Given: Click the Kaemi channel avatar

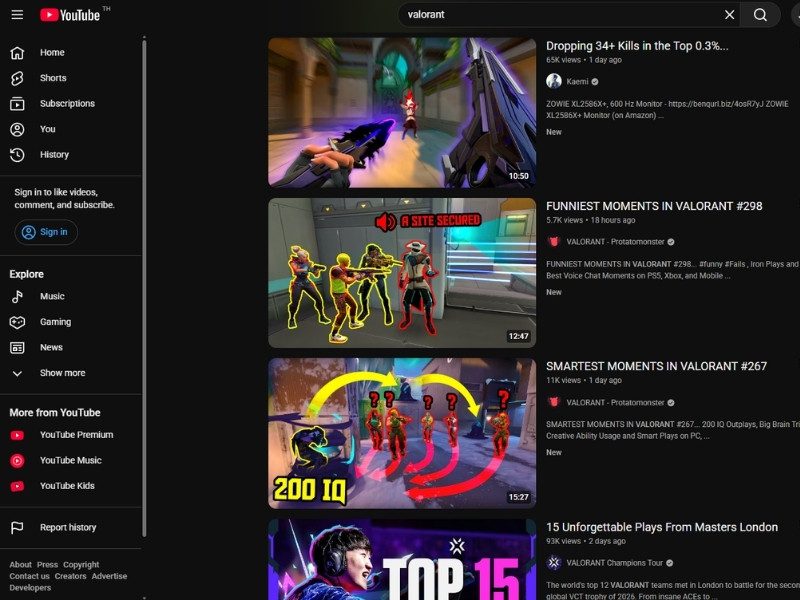Looking at the screenshot, I should [554, 81].
